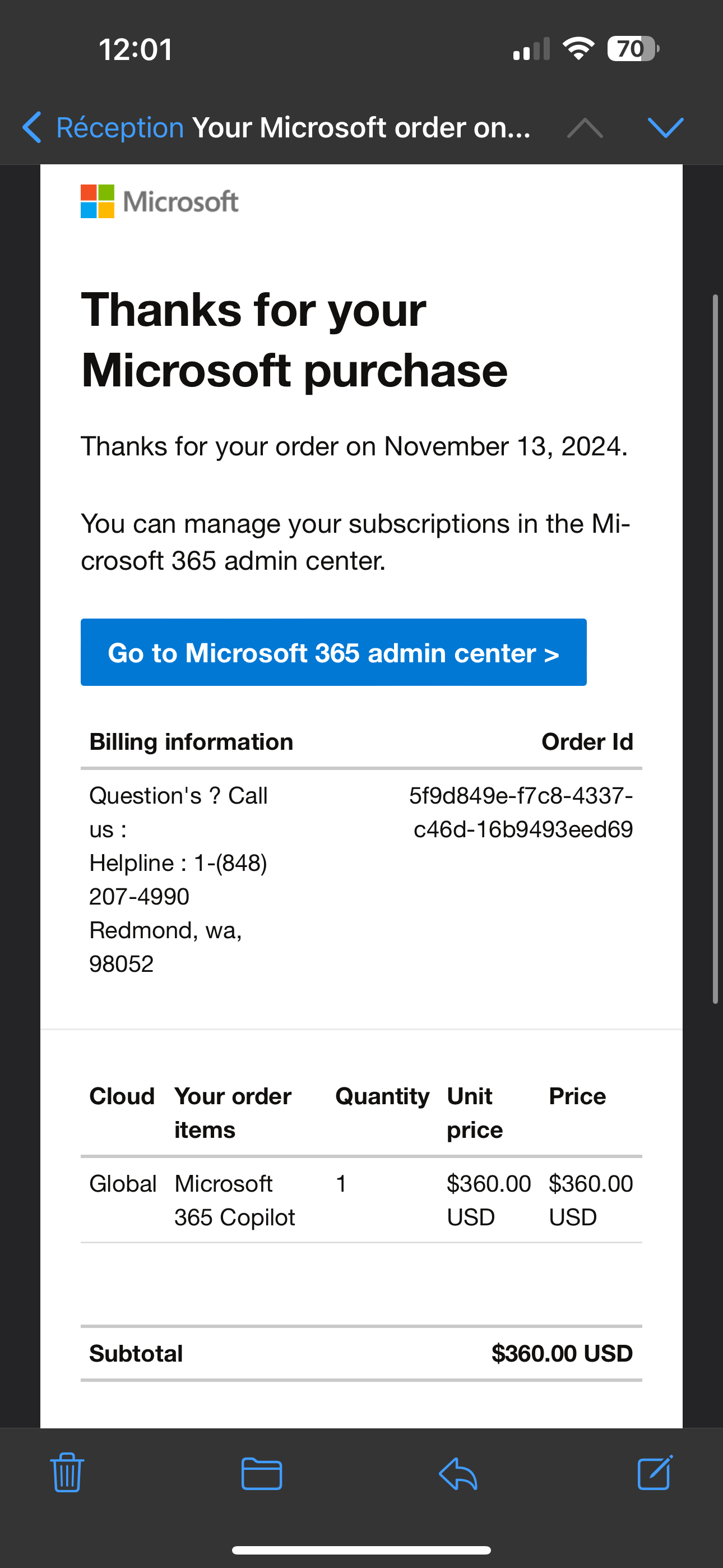Tap the November 13, 2024 date
This screenshot has height=1568, width=723.
point(504,446)
